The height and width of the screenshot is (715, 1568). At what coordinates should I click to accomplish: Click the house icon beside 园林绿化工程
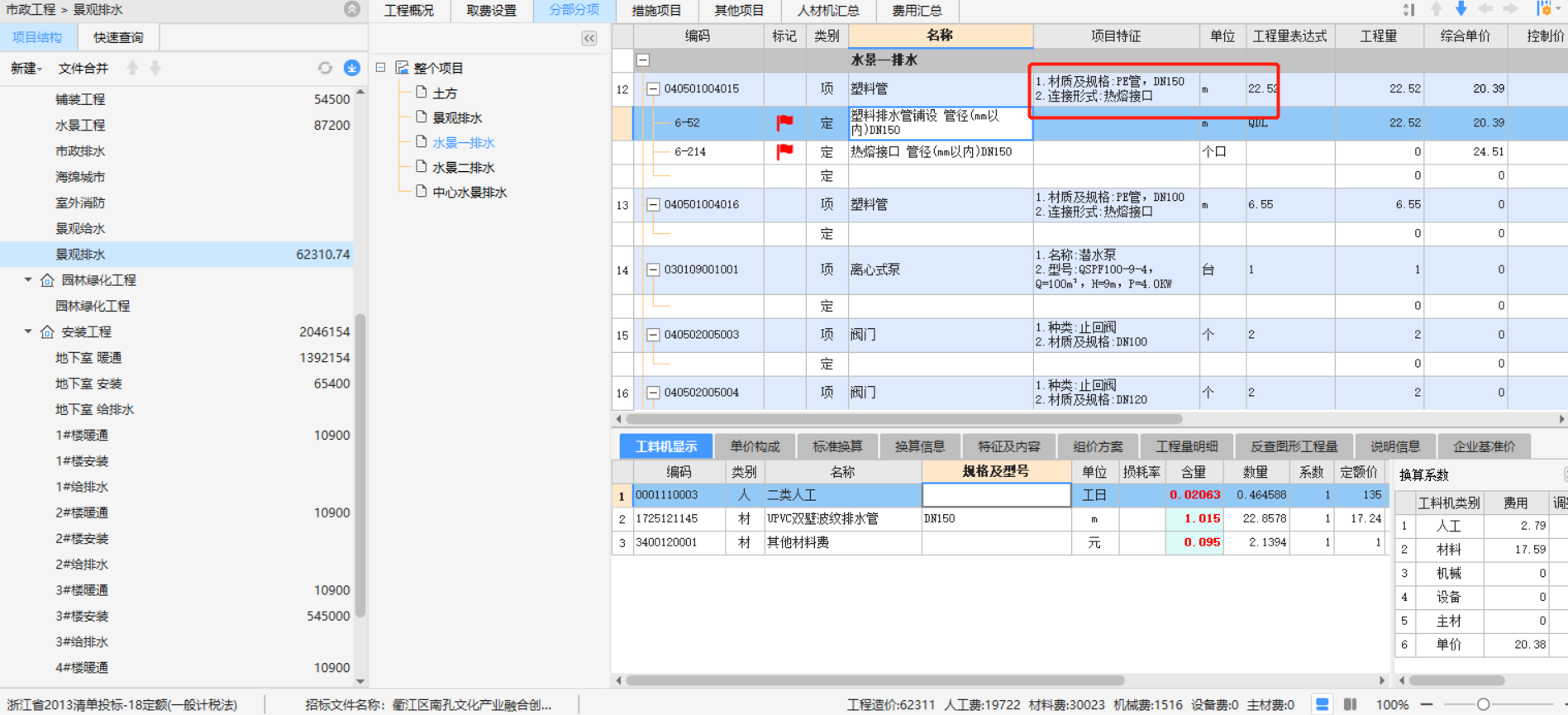[x=47, y=280]
